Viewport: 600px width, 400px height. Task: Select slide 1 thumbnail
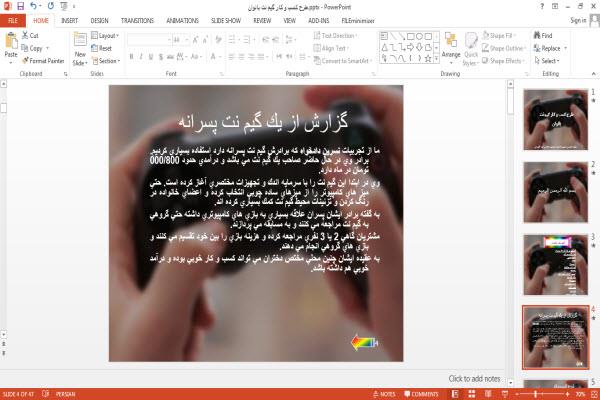(556, 119)
